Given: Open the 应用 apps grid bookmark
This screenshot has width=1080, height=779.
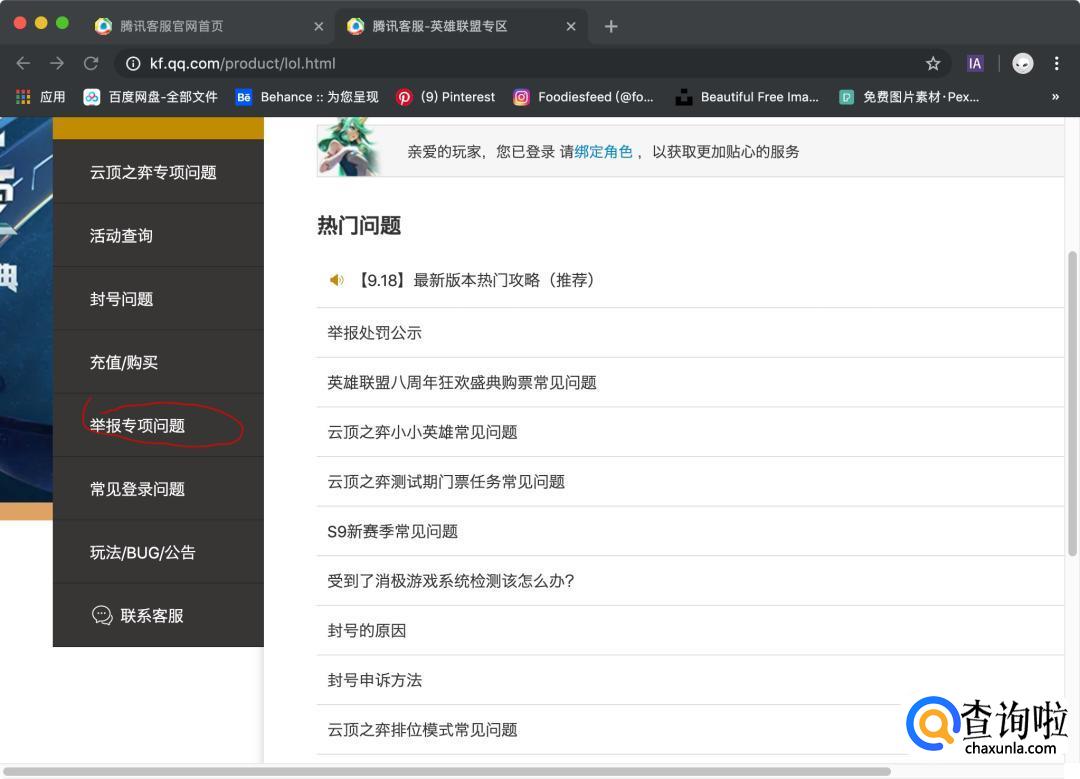Looking at the screenshot, I should coord(41,97).
